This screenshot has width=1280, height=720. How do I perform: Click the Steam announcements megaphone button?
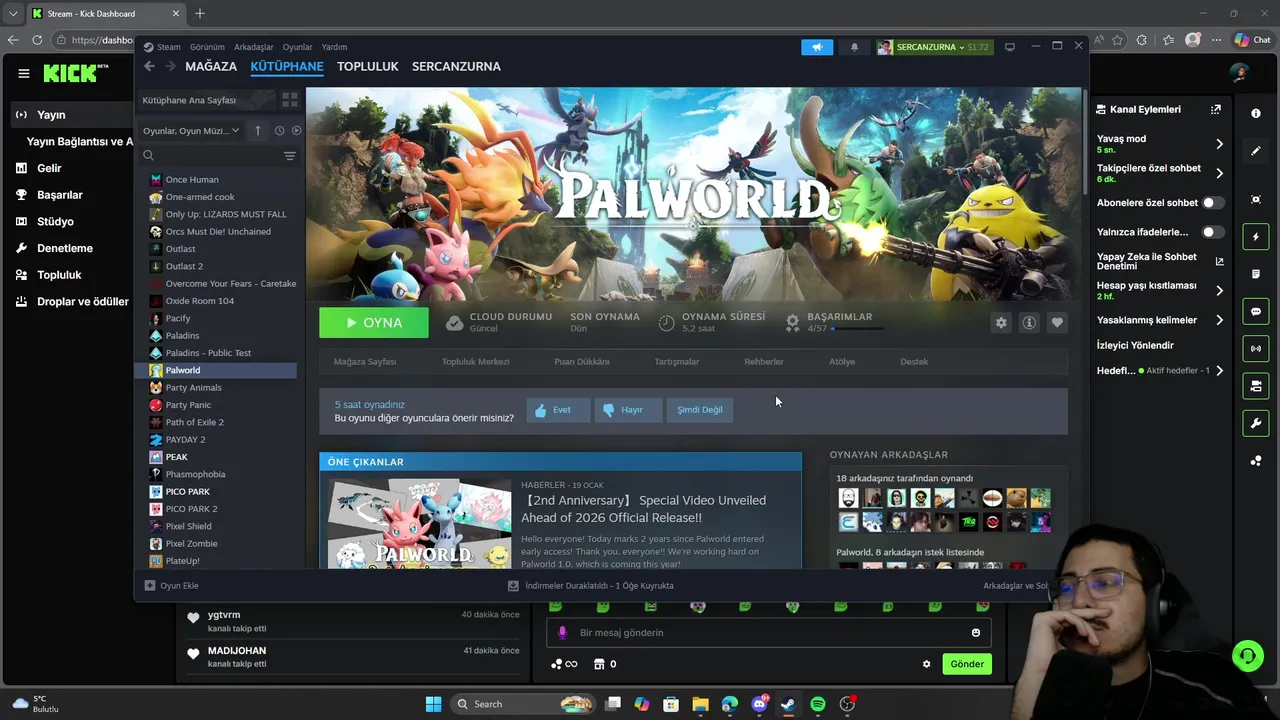click(x=817, y=47)
